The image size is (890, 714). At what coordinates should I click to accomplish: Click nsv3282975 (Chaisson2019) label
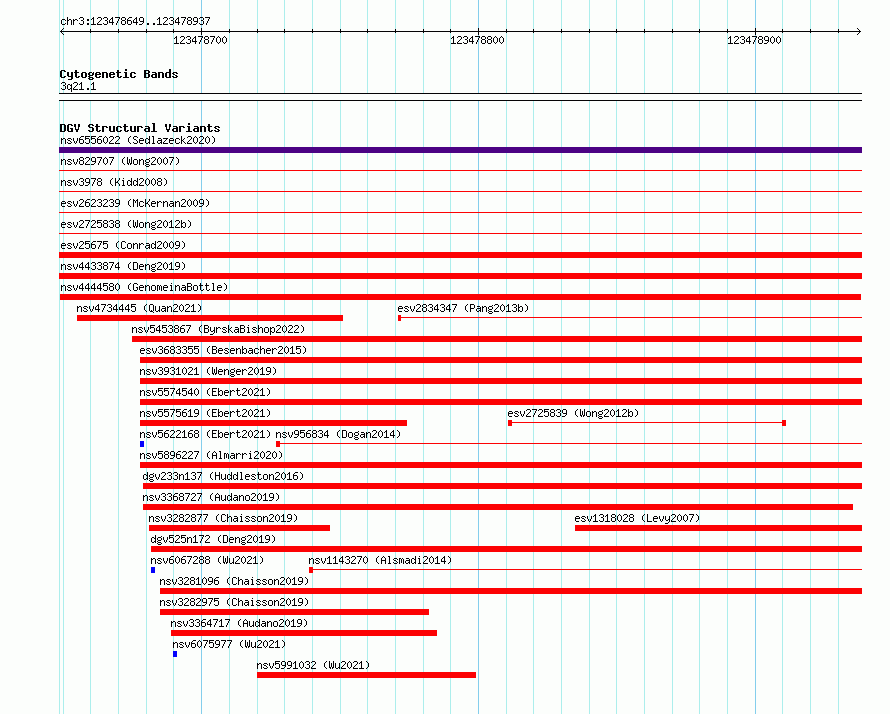[x=234, y=602]
